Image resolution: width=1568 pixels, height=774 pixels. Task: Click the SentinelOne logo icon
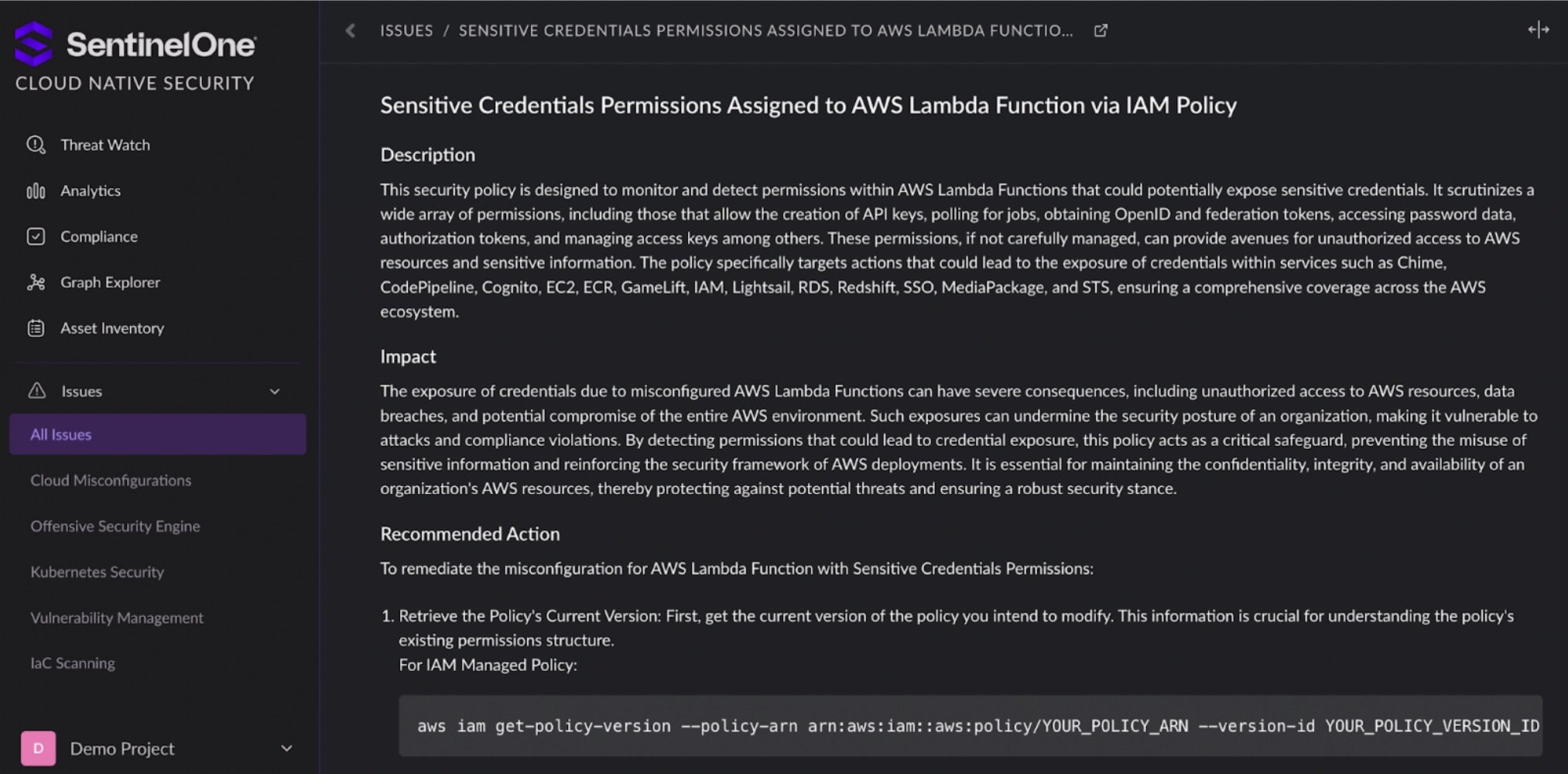[34, 44]
